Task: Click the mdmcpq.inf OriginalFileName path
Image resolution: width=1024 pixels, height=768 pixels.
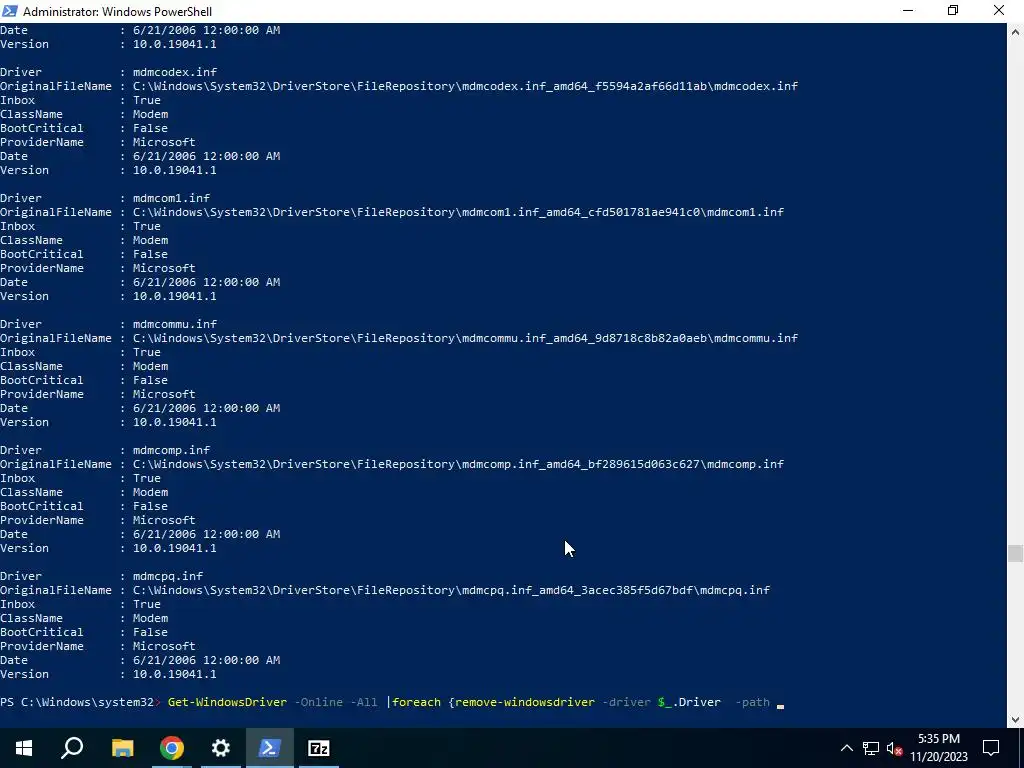Action: (x=451, y=590)
